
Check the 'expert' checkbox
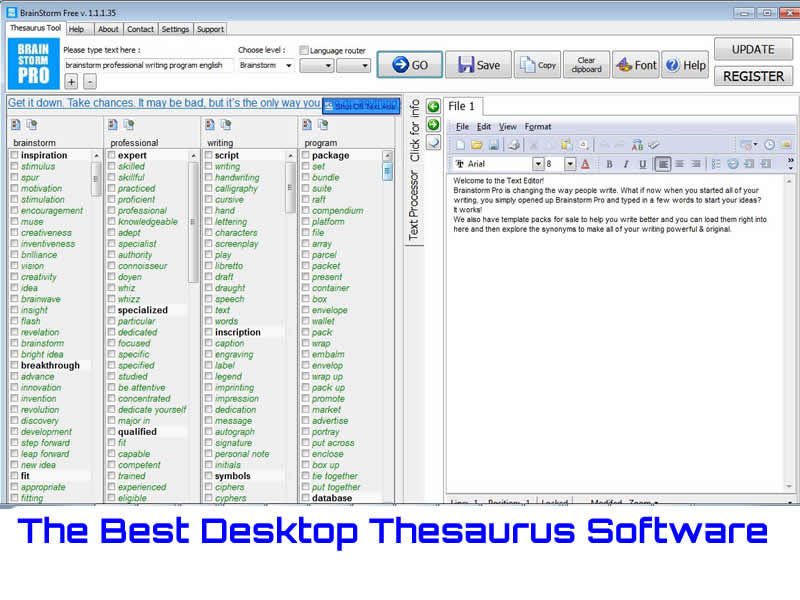pos(111,155)
